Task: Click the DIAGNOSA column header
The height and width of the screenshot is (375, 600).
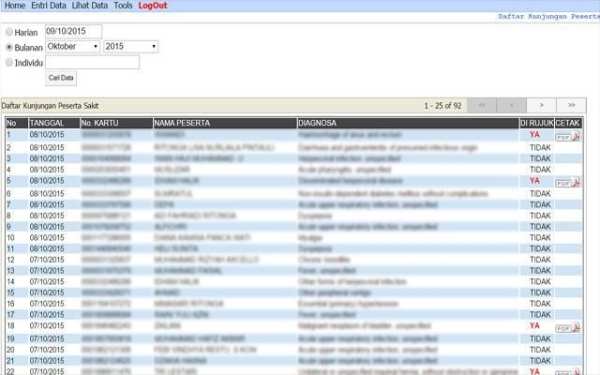Action: [408, 123]
